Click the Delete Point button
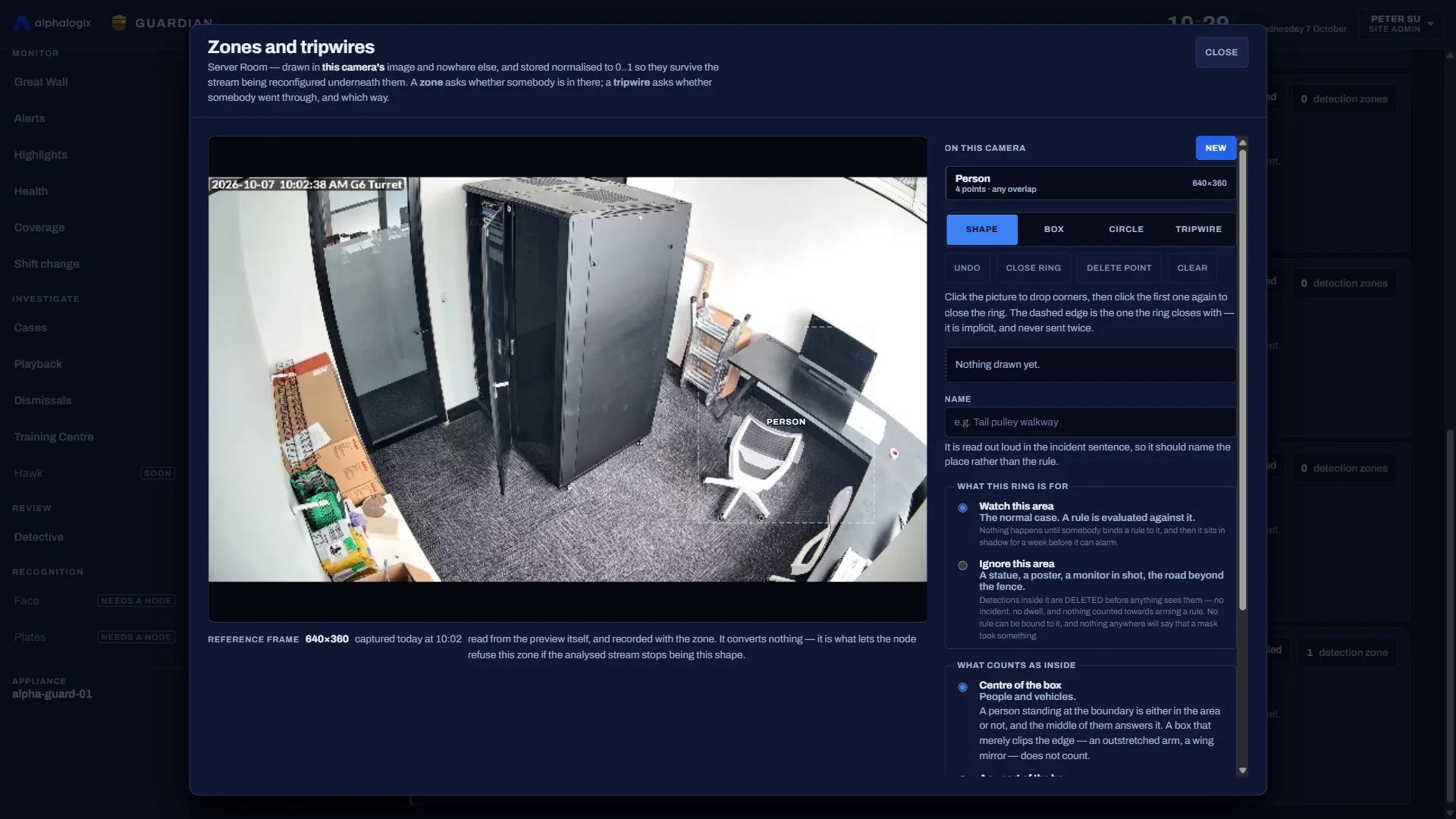This screenshot has height=819, width=1456. (1119, 268)
